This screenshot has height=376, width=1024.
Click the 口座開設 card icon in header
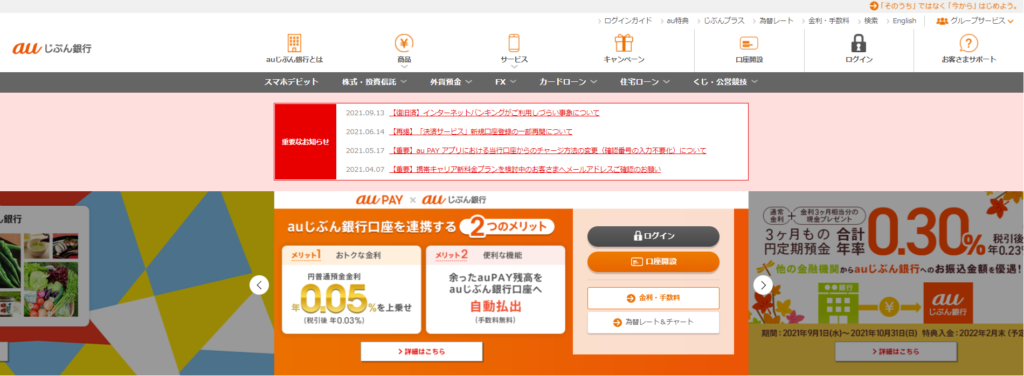(748, 44)
